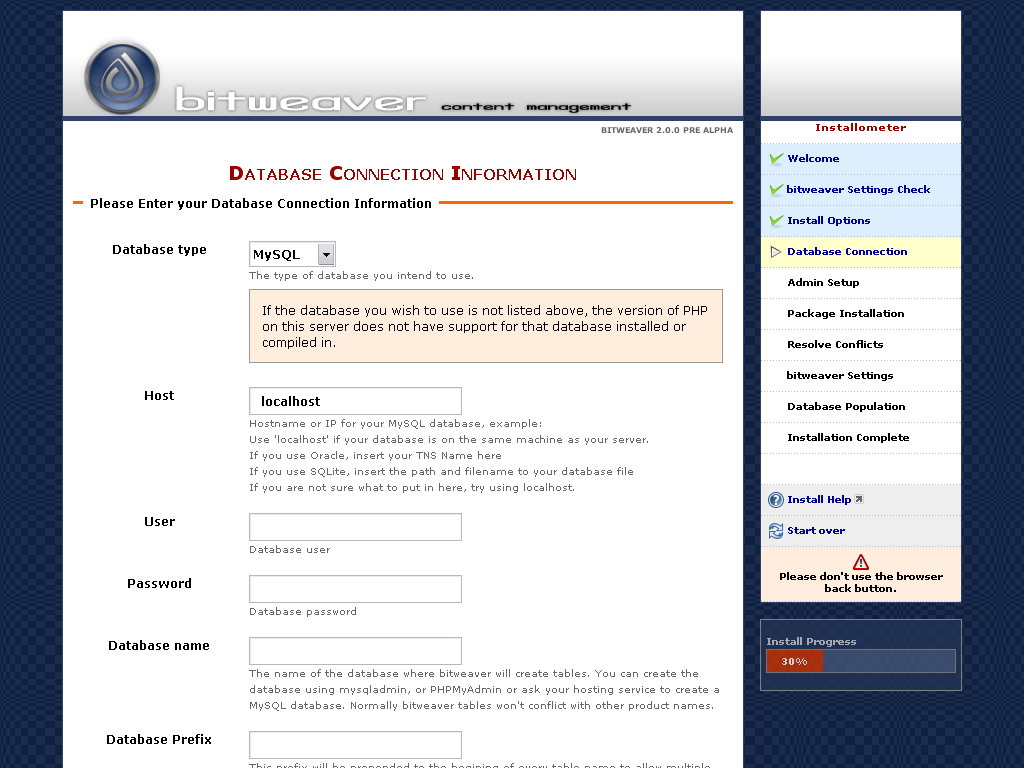Click the Installometer heading
Screen dimensions: 1024x768
pyautogui.click(x=861, y=127)
